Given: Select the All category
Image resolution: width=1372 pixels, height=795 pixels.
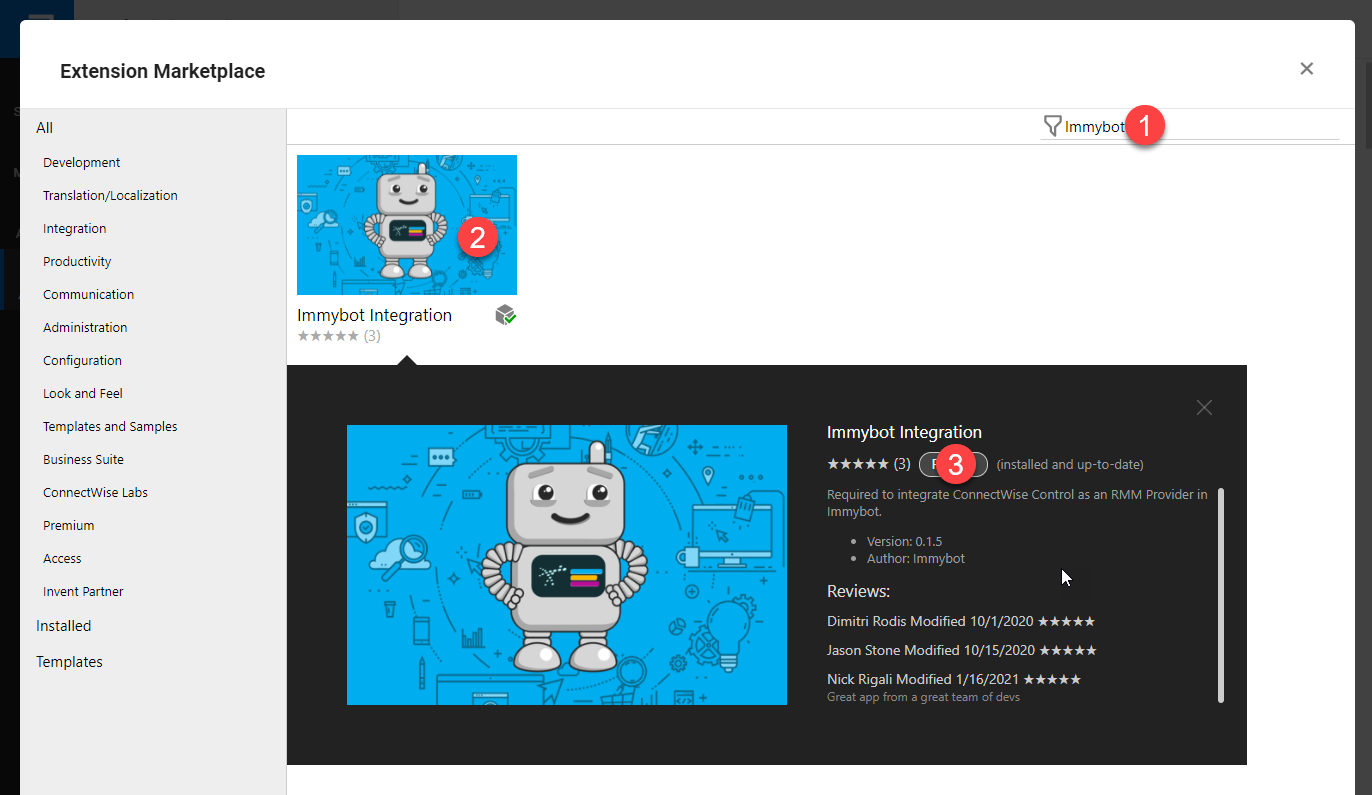Looking at the screenshot, I should 45,128.
